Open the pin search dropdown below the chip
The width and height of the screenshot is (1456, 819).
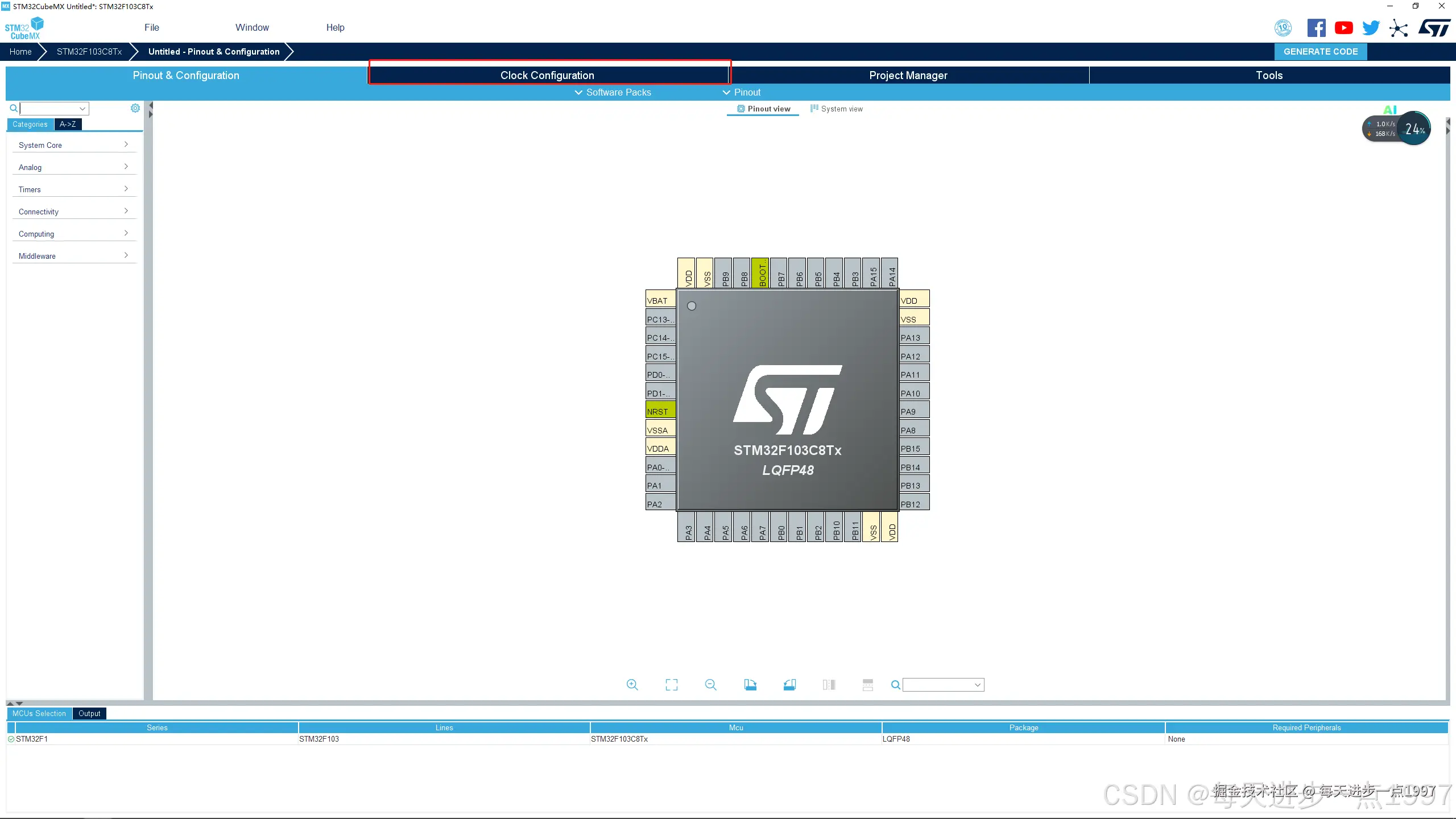pos(977,685)
